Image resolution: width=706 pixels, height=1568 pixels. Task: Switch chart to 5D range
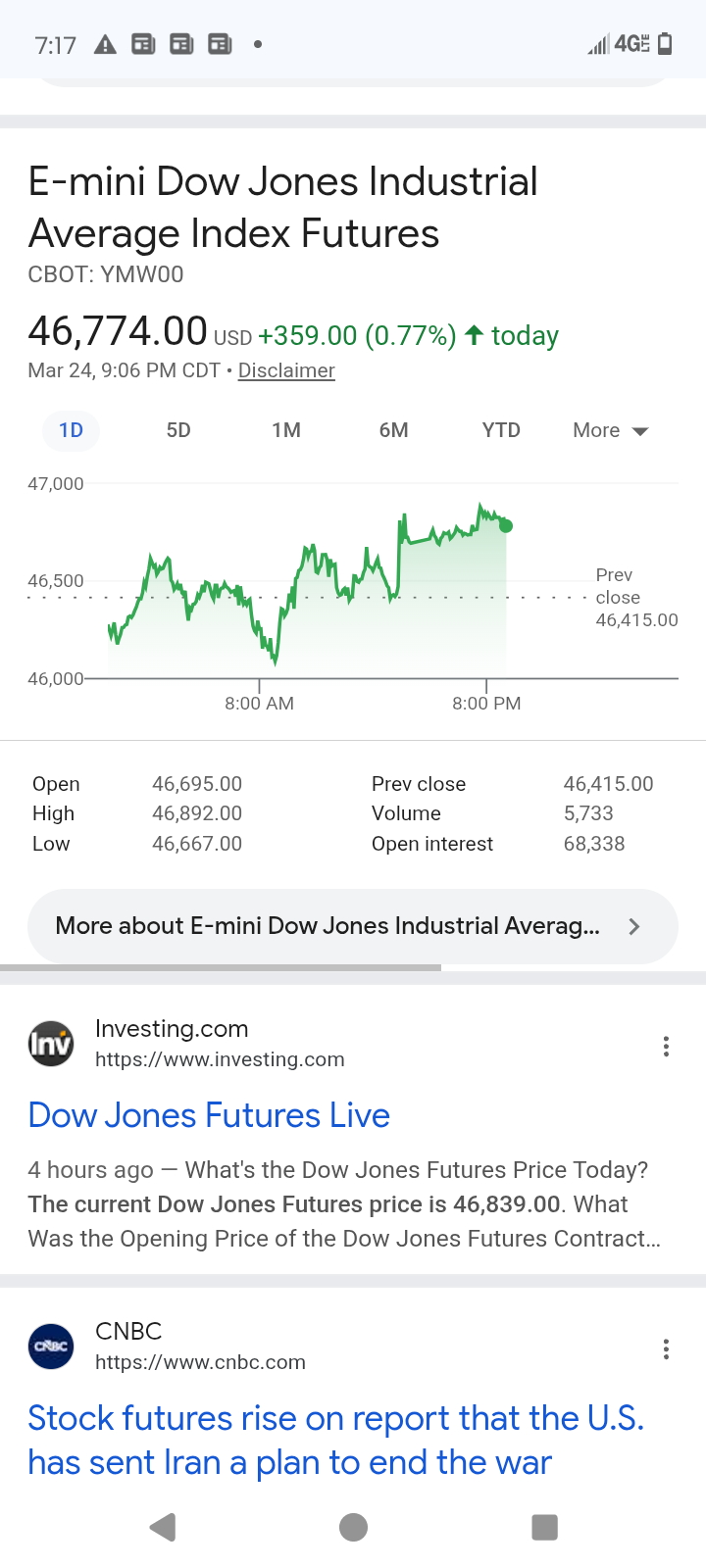178,430
